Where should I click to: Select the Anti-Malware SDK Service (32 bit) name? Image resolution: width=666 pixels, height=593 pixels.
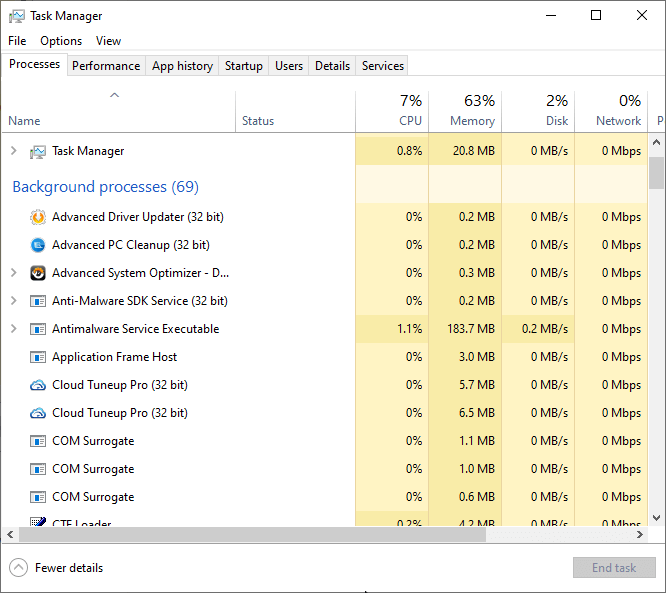[140, 301]
